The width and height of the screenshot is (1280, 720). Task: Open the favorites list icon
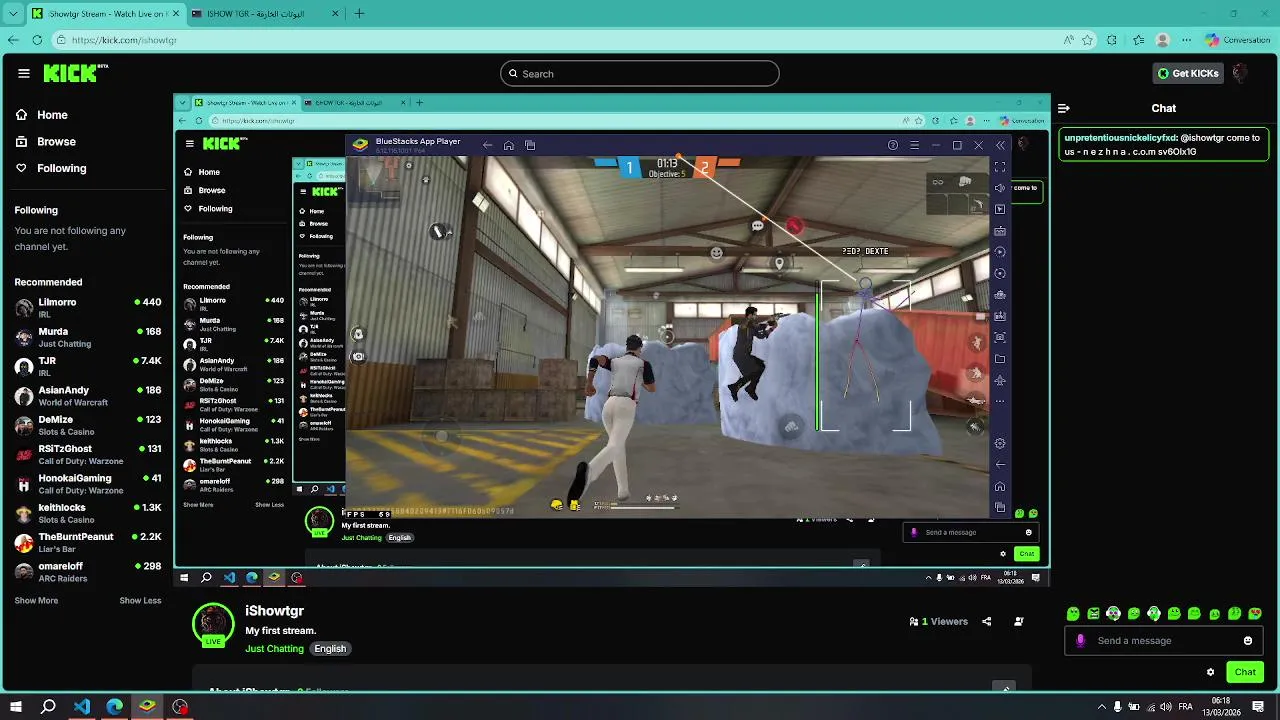point(1138,40)
